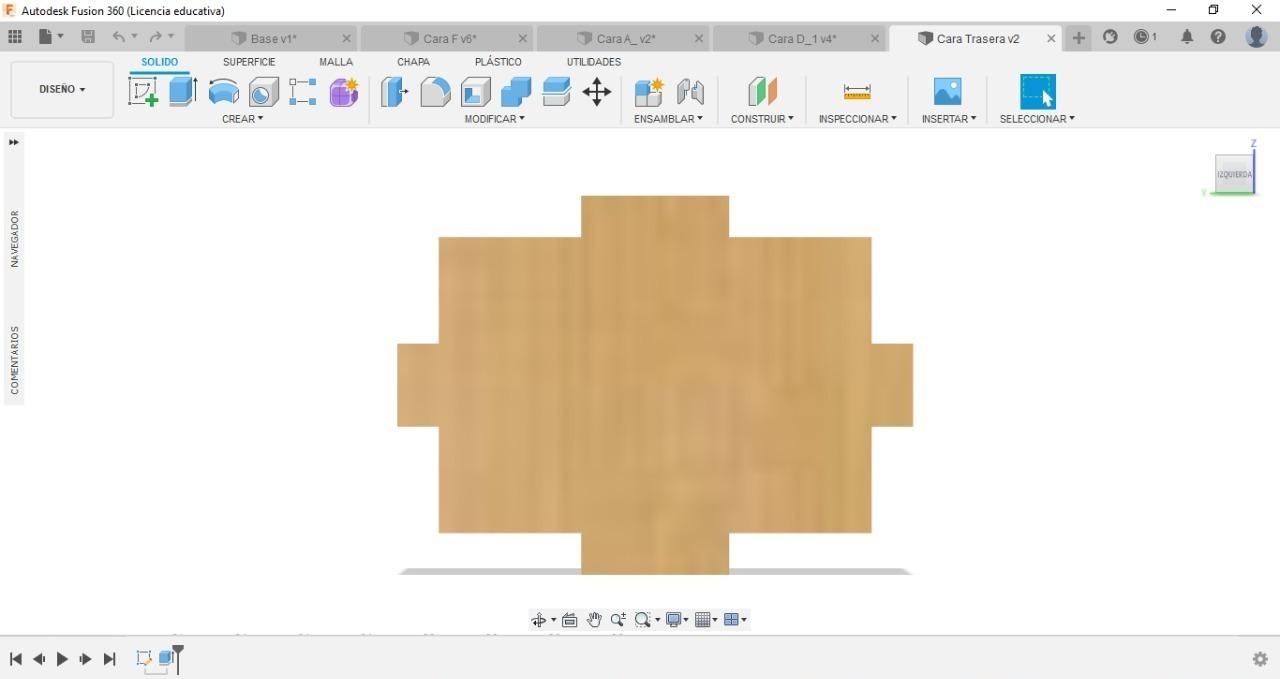Expand the CREAR menu
The width and height of the screenshot is (1280, 679).
click(x=243, y=119)
